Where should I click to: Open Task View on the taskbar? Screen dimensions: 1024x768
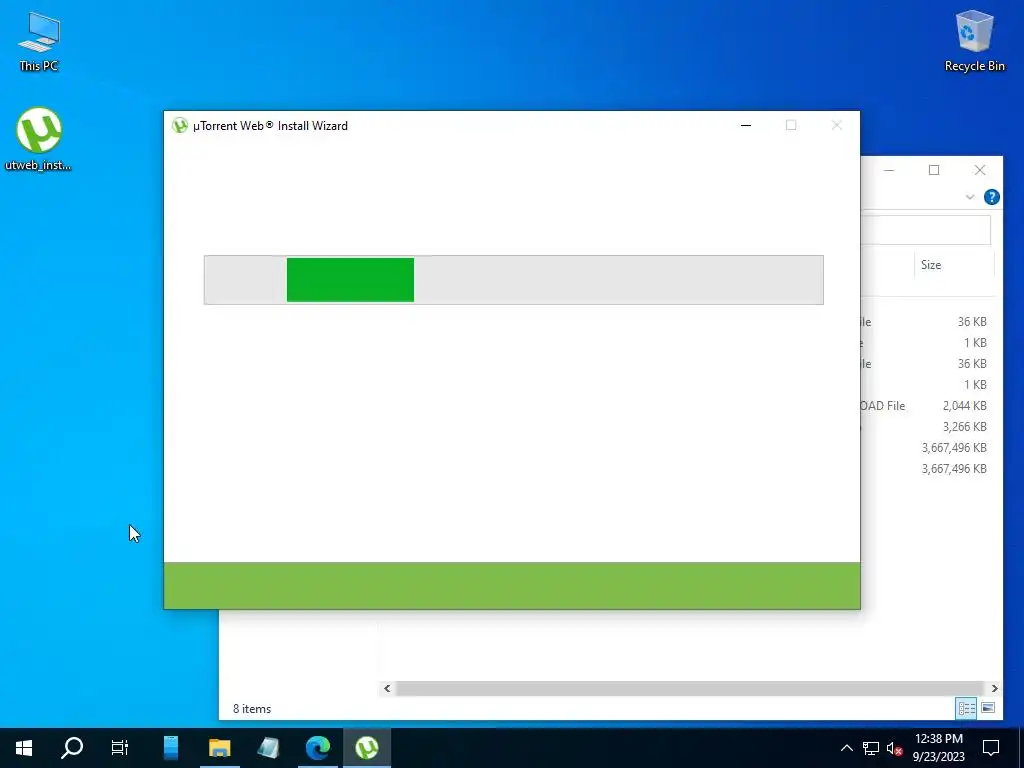coord(120,748)
